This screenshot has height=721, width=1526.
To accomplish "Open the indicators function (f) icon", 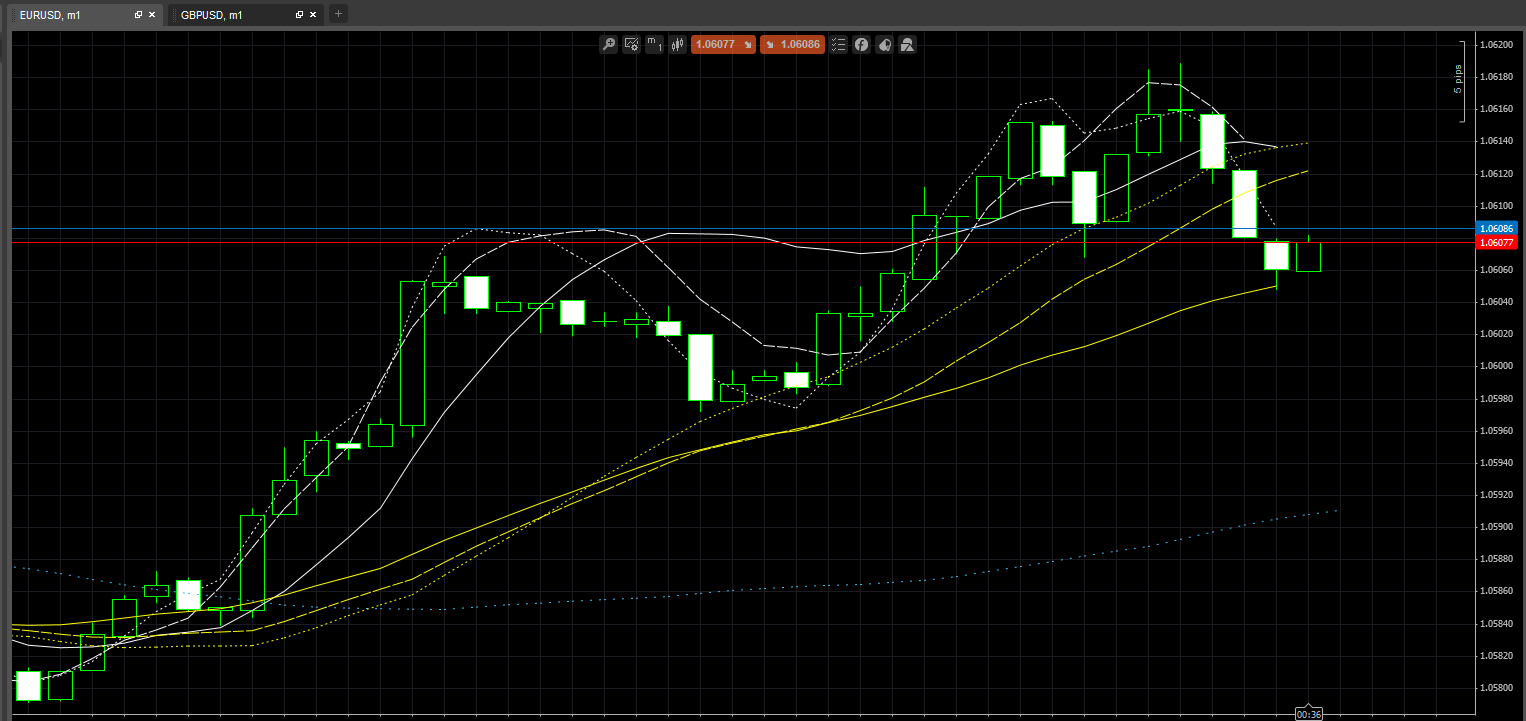I will [x=861, y=44].
